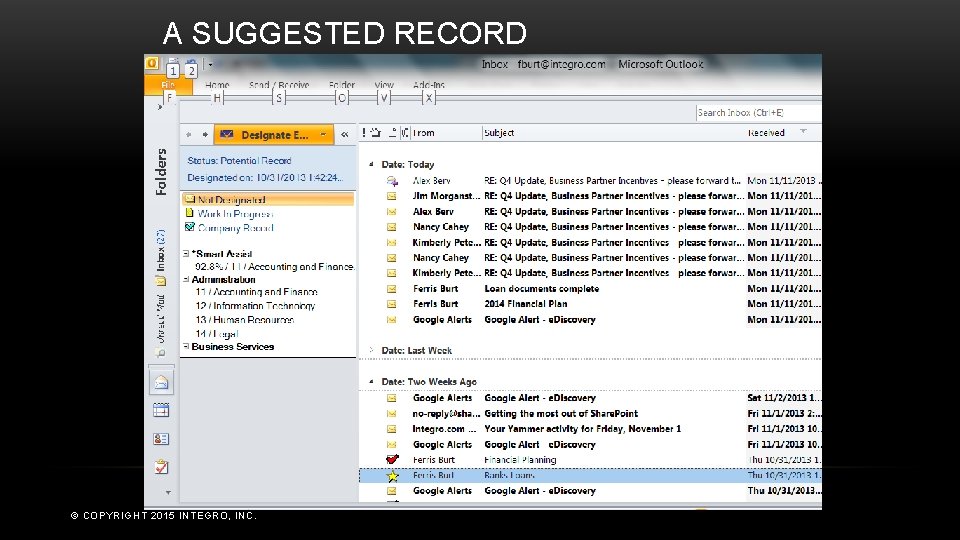The height and width of the screenshot is (540, 960).
Task: Open the File tab
Action: pos(168,85)
